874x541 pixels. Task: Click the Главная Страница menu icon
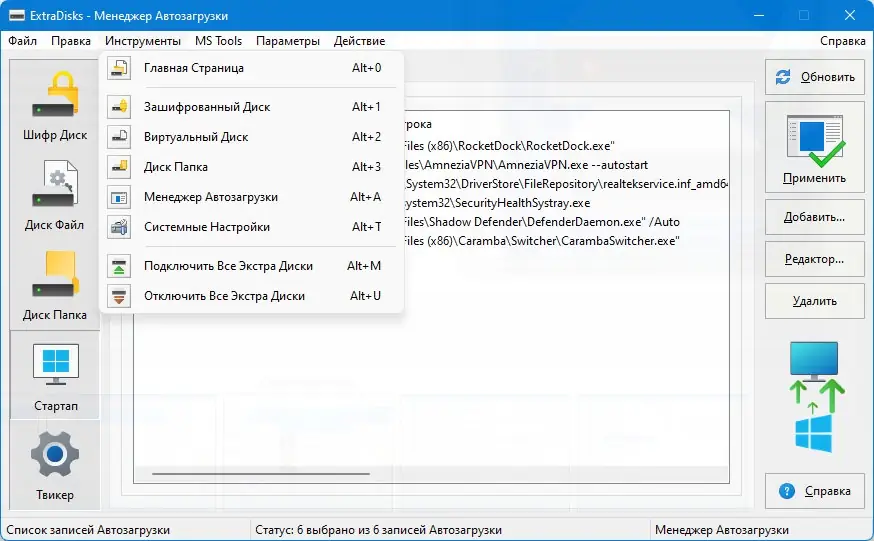click(119, 68)
